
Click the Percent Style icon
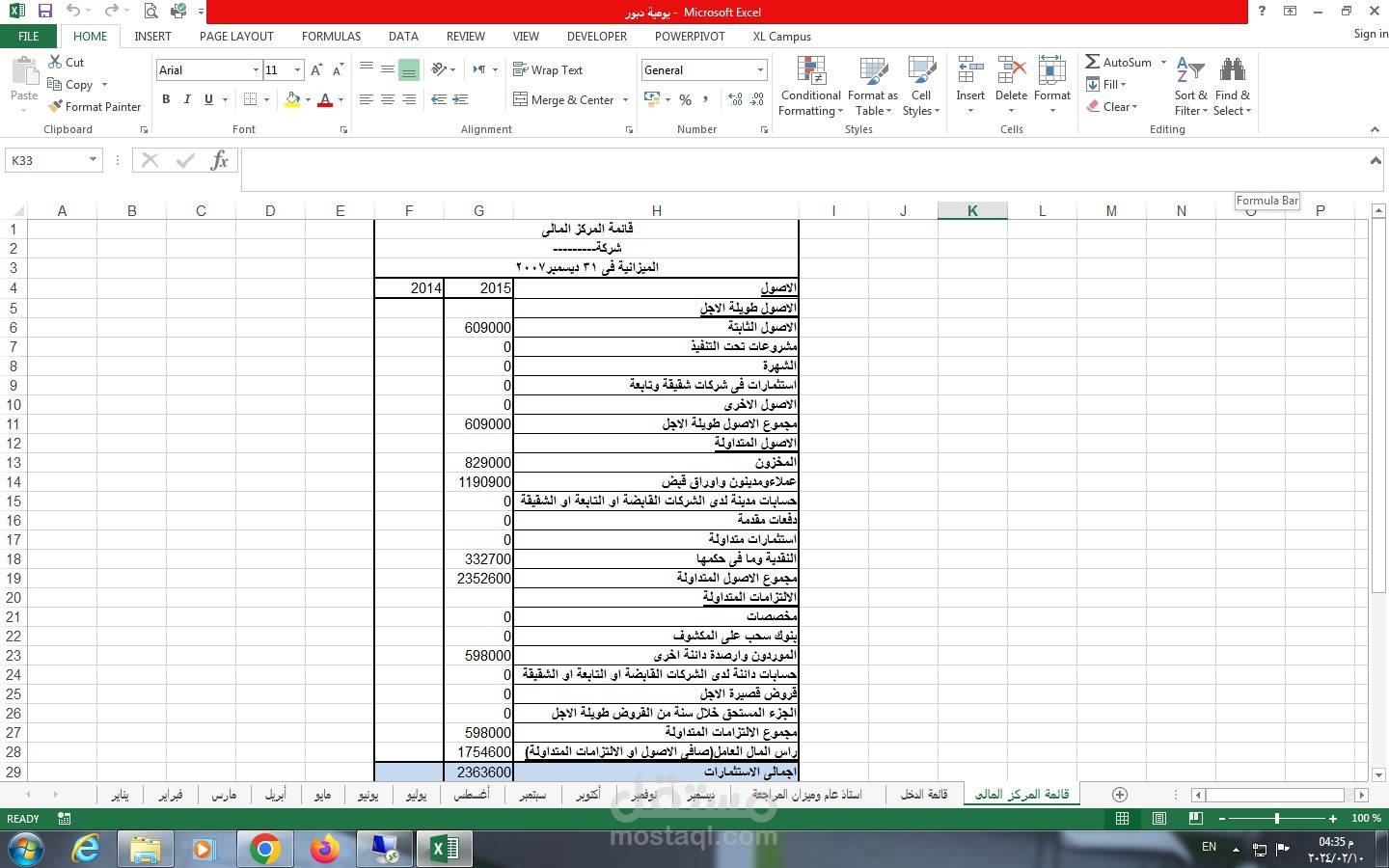tap(685, 99)
